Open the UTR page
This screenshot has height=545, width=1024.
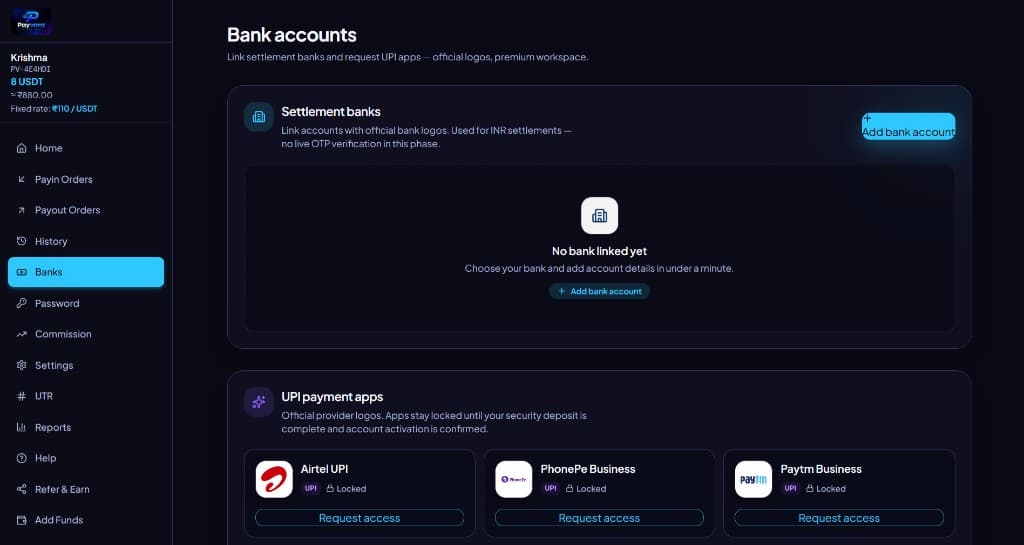(86, 396)
